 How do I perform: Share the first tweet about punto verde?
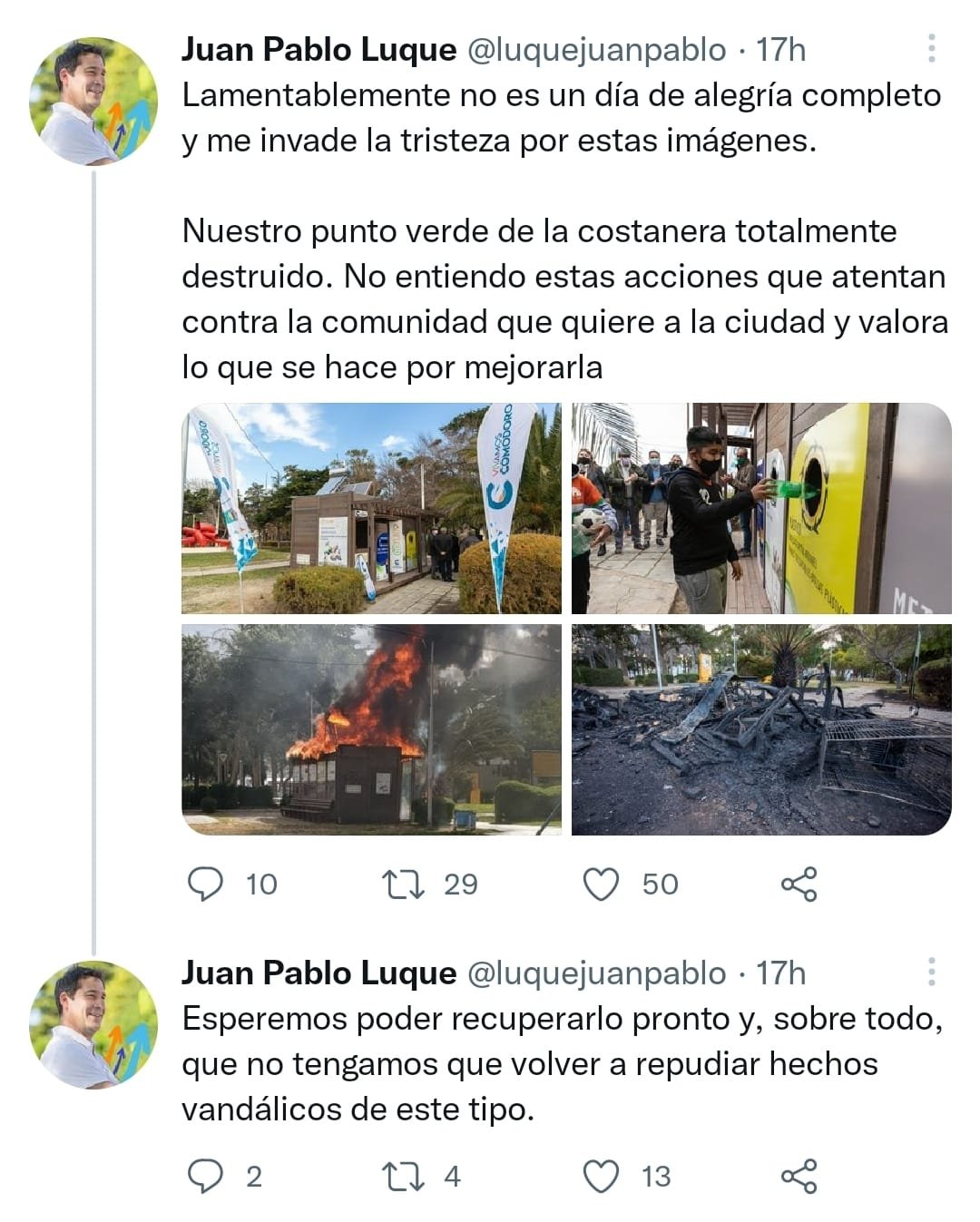point(799,884)
